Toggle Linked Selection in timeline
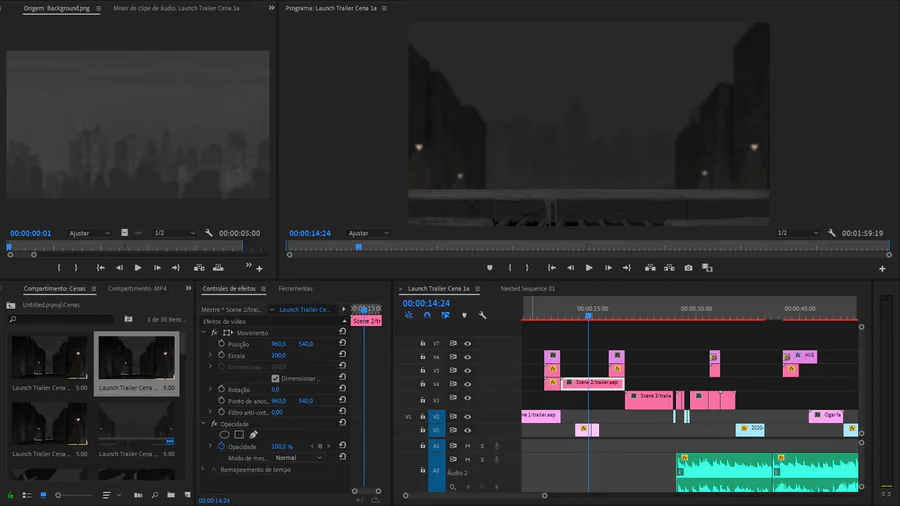This screenshot has width=900, height=506. tap(445, 315)
